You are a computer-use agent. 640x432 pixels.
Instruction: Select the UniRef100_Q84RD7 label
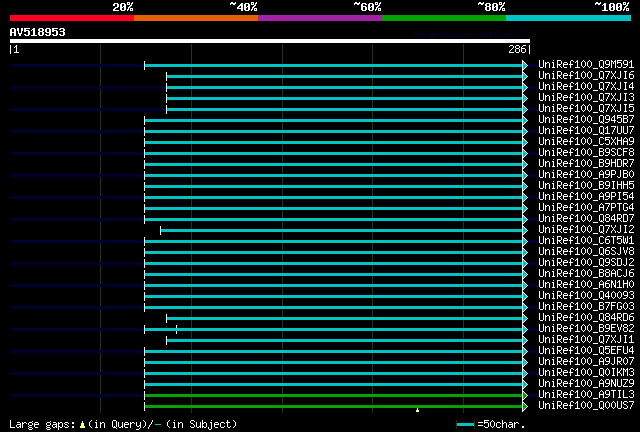click(586, 219)
